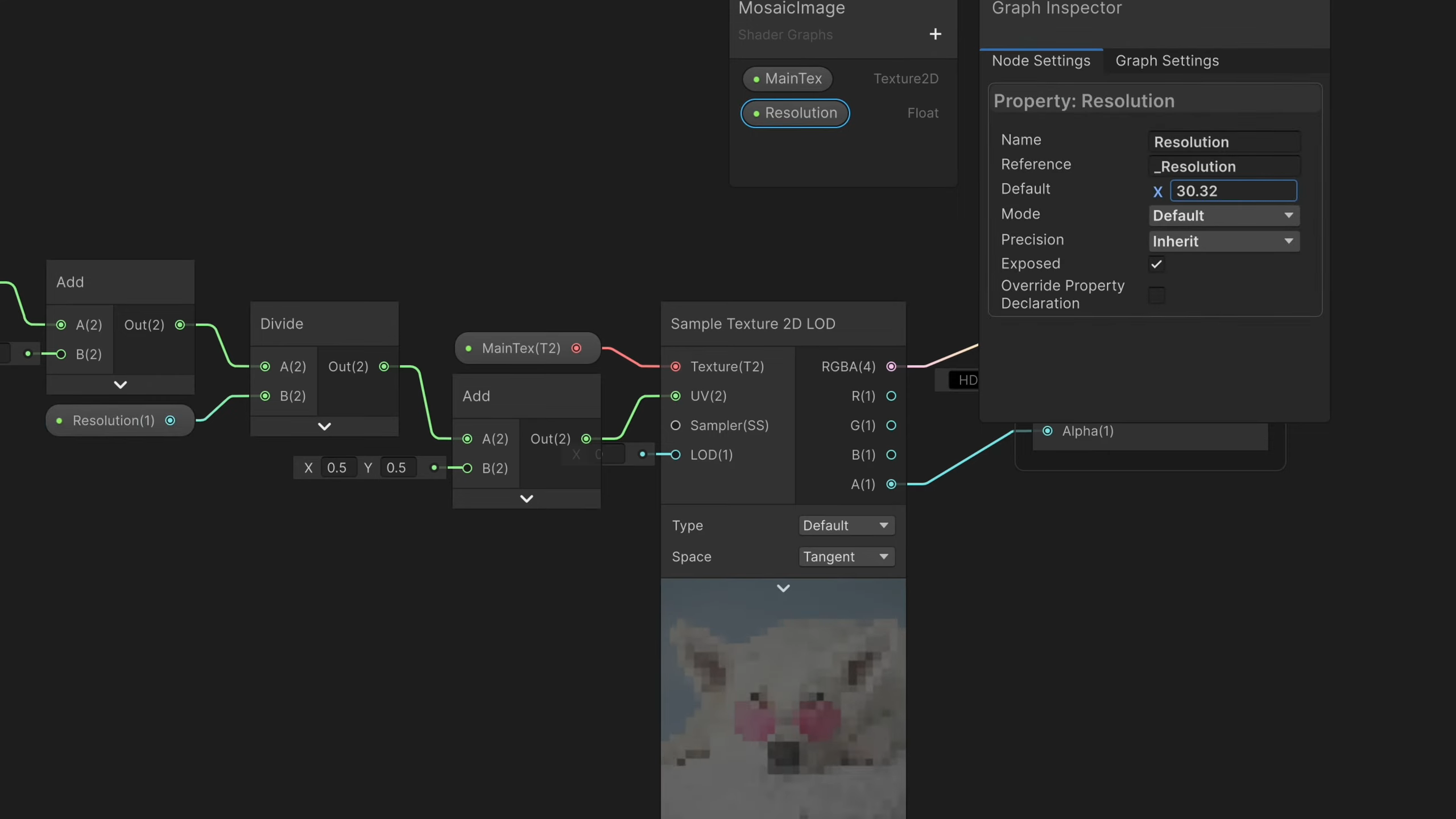The height and width of the screenshot is (819, 1456).
Task: Enable Override Property Declaration checkbox
Action: 1156,295
